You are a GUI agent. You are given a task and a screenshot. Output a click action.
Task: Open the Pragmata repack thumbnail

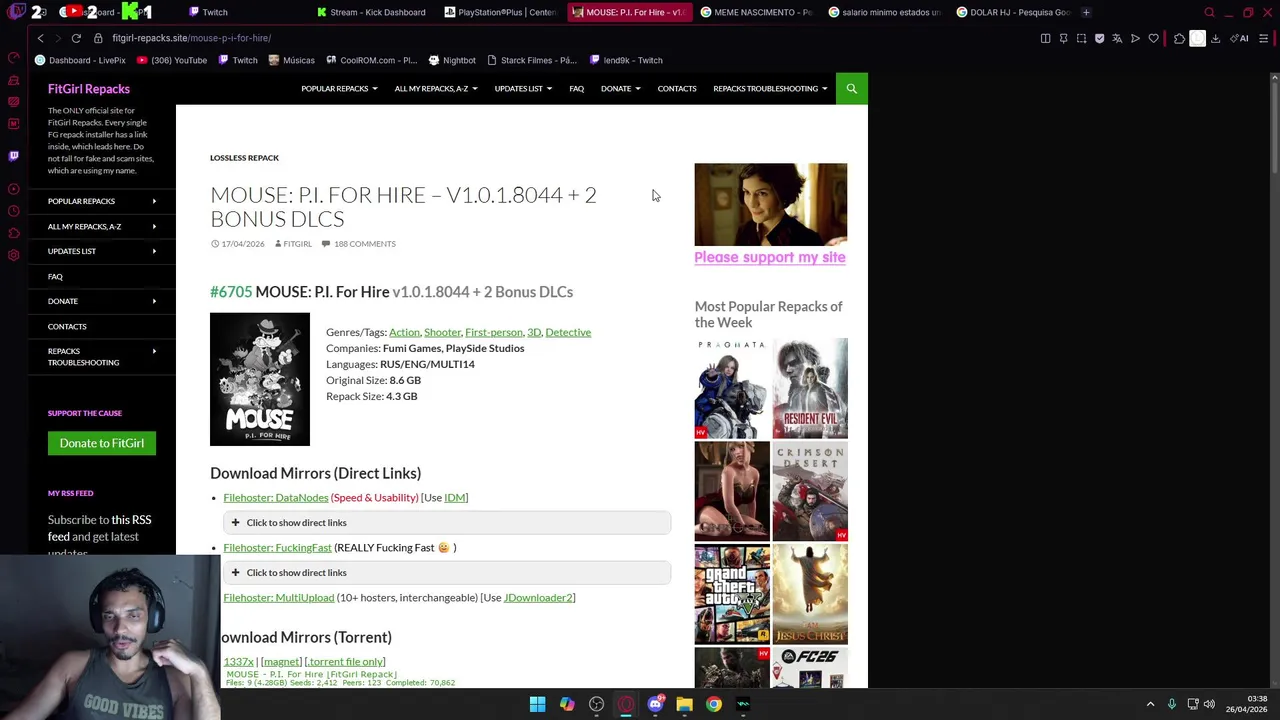(732, 388)
